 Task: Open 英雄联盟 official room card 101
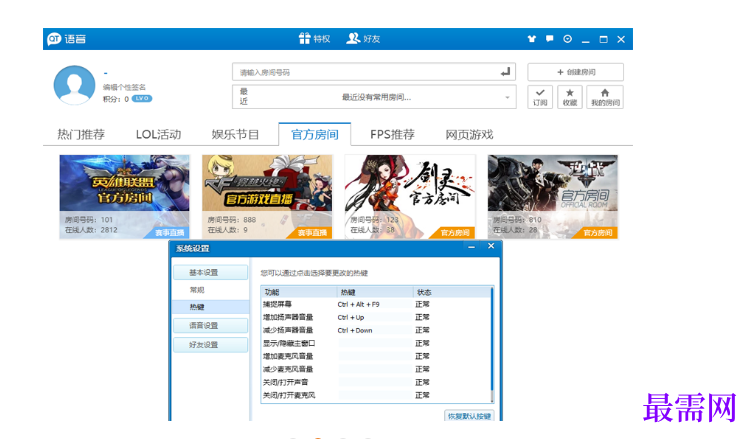124,196
